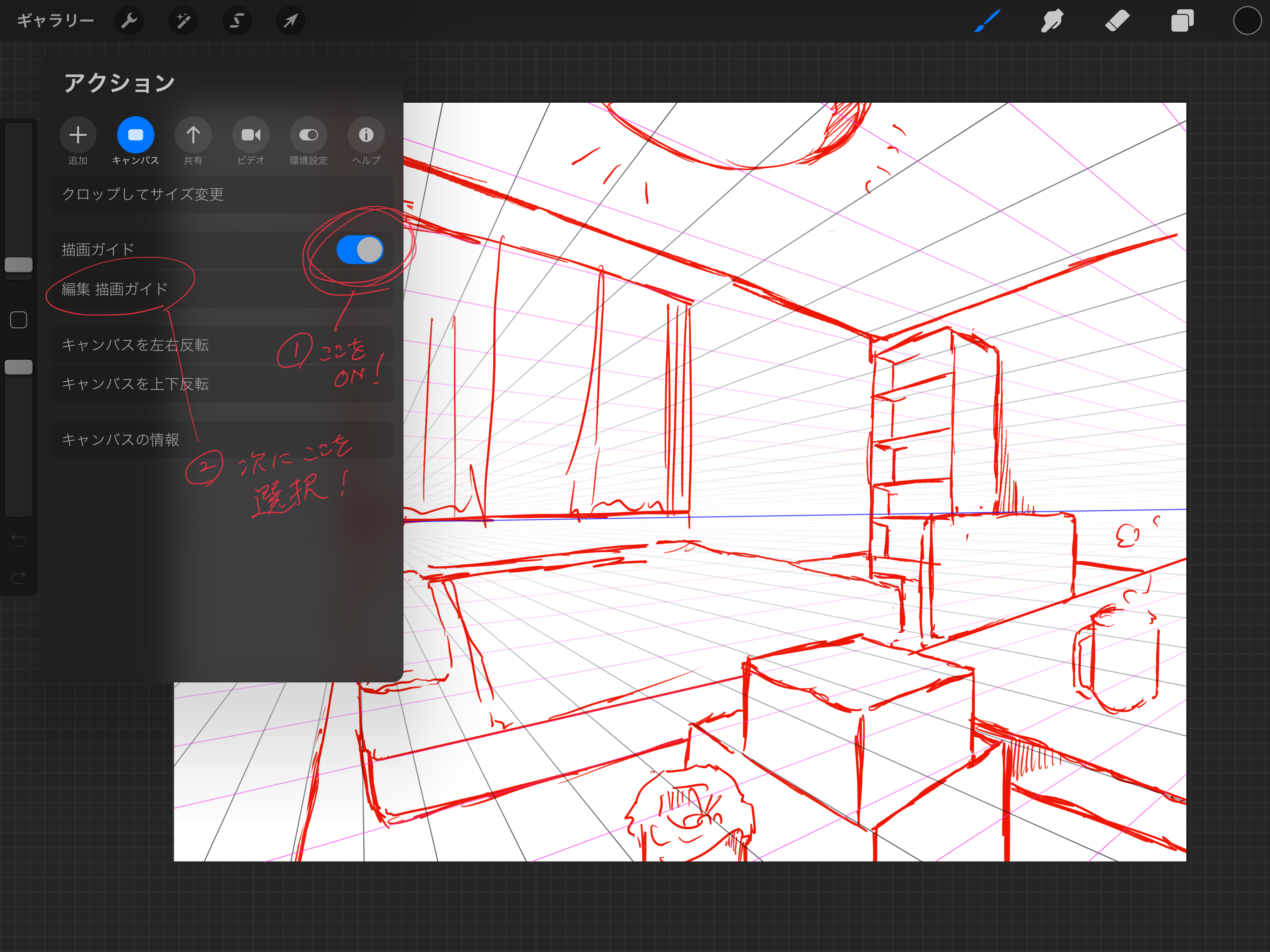Open the キャンバス tab

pyautogui.click(x=135, y=141)
